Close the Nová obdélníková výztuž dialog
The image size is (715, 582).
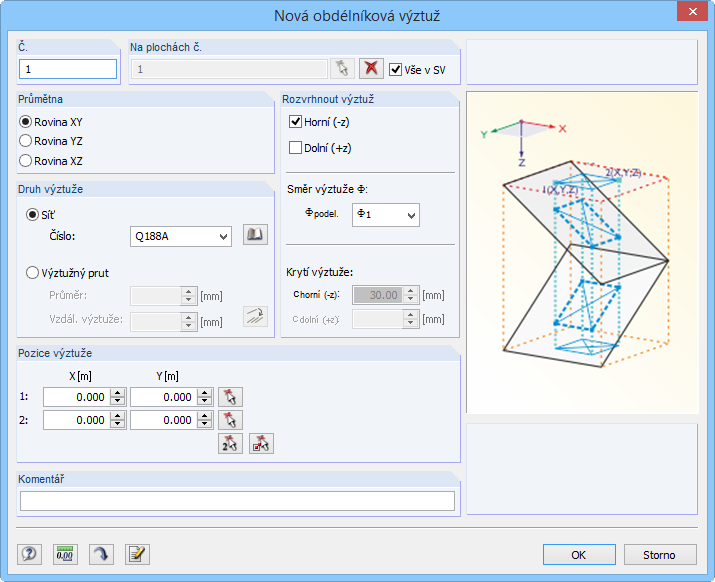click(x=692, y=11)
